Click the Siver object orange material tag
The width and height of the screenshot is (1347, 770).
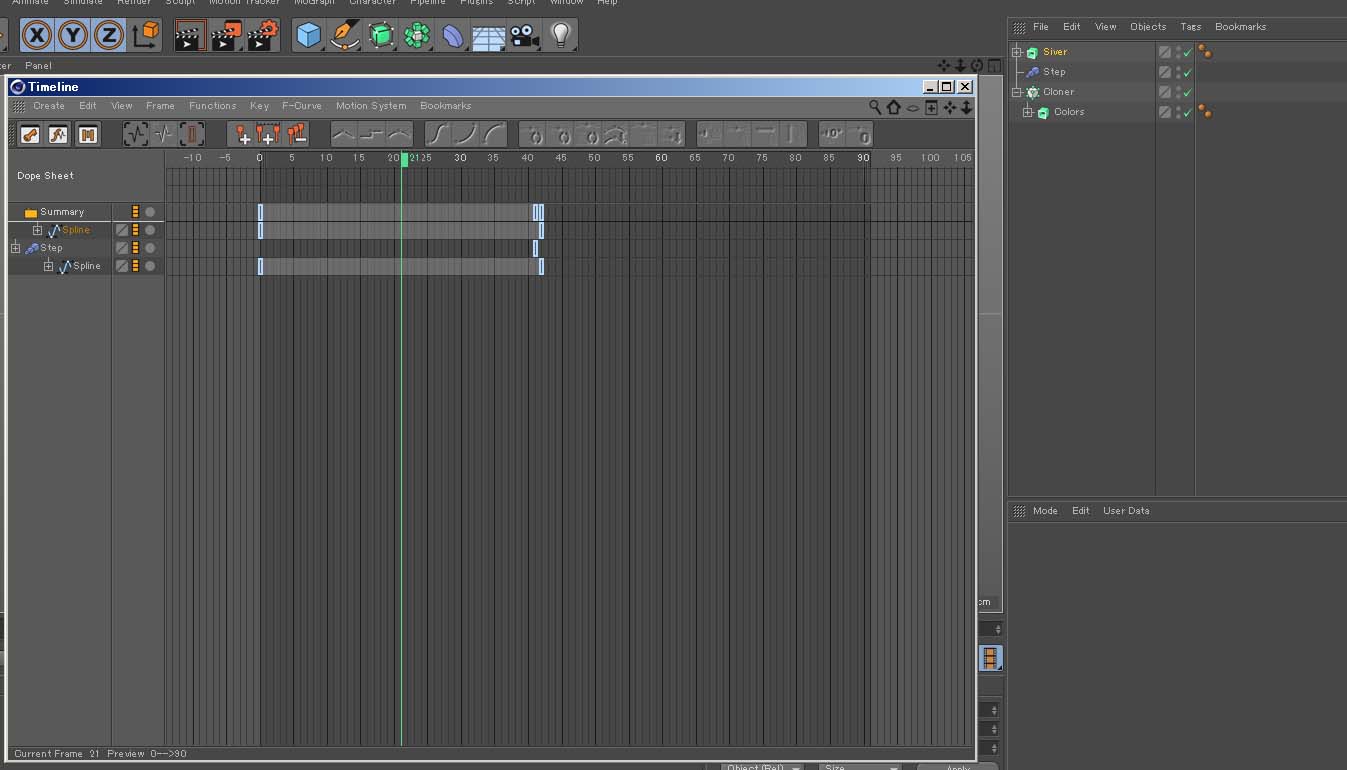pos(1205,52)
